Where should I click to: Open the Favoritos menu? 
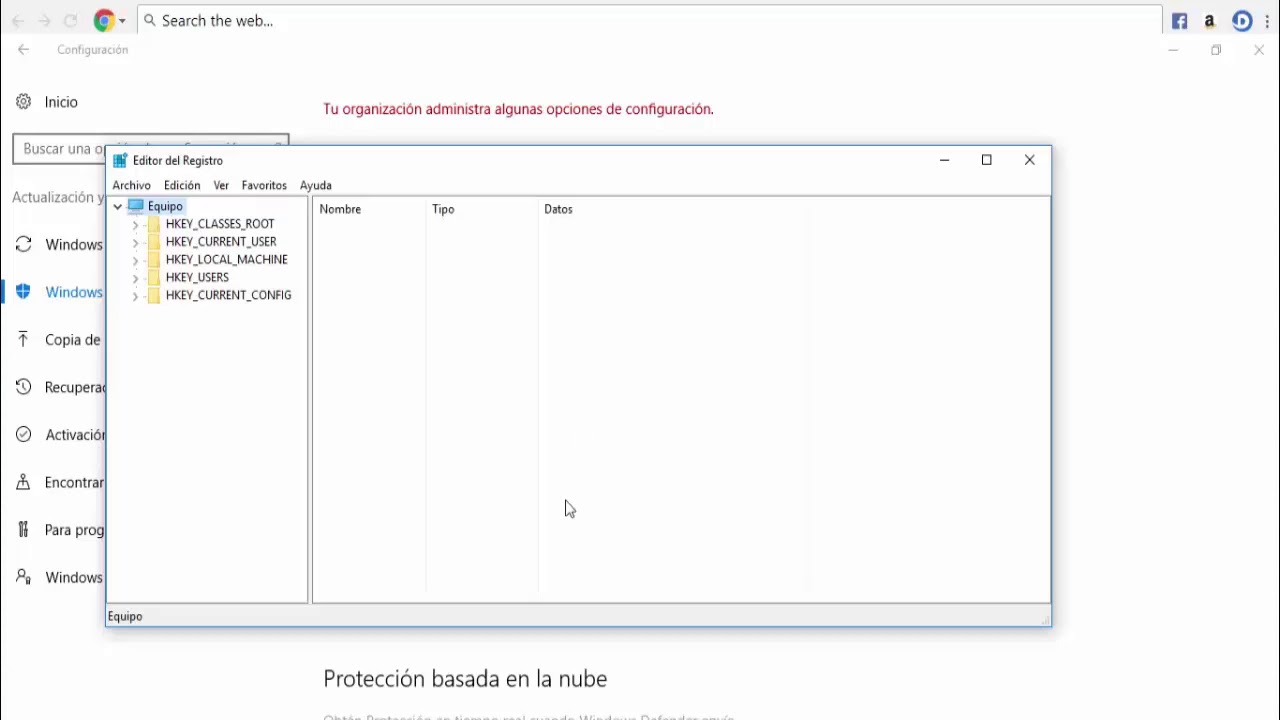click(264, 185)
